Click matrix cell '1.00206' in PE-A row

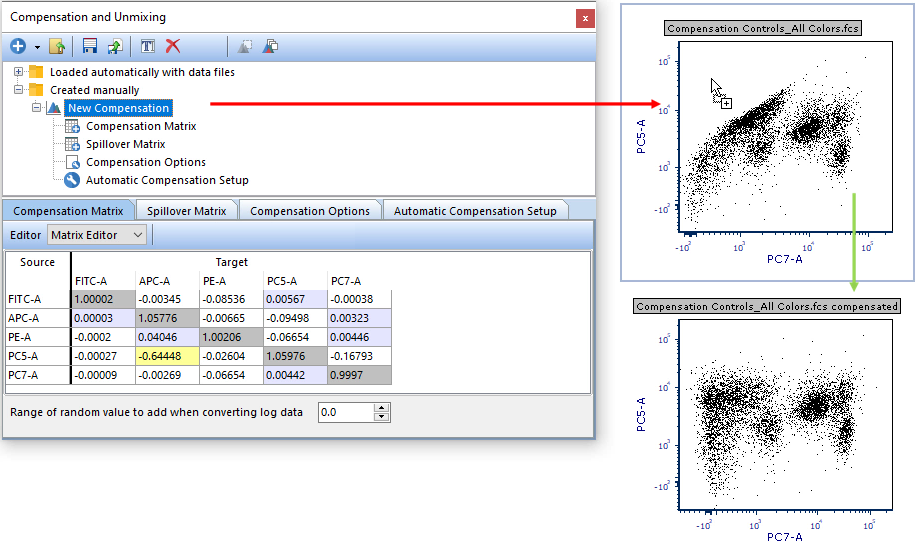point(231,337)
